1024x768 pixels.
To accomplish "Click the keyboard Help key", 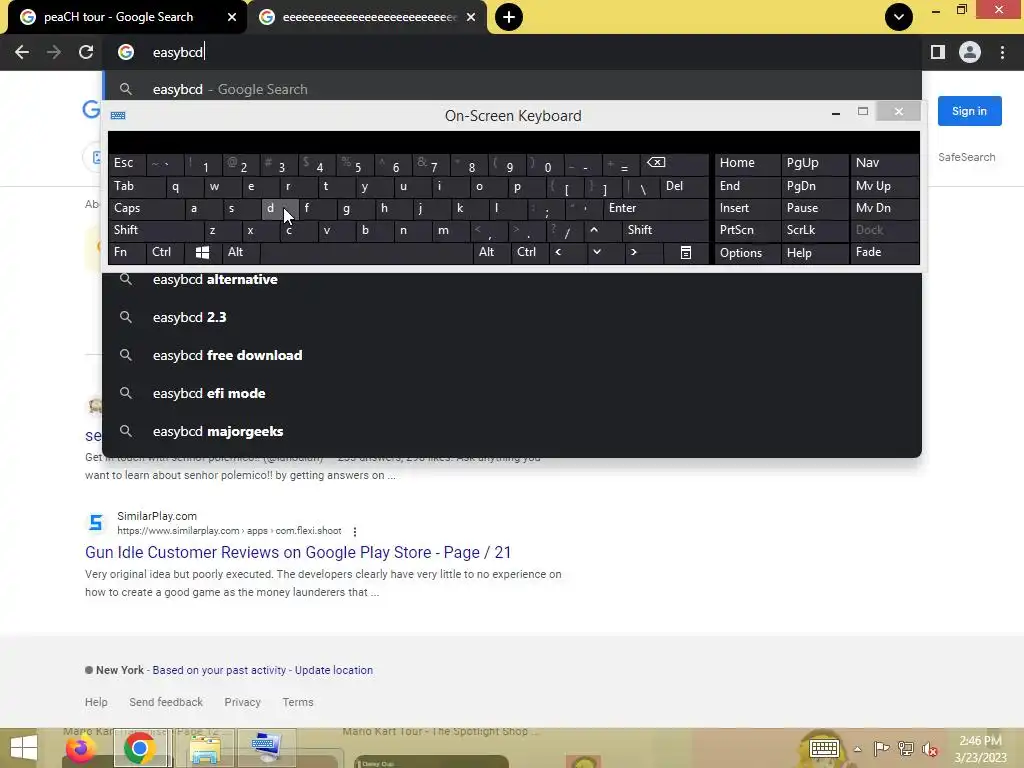I will (x=815, y=252).
